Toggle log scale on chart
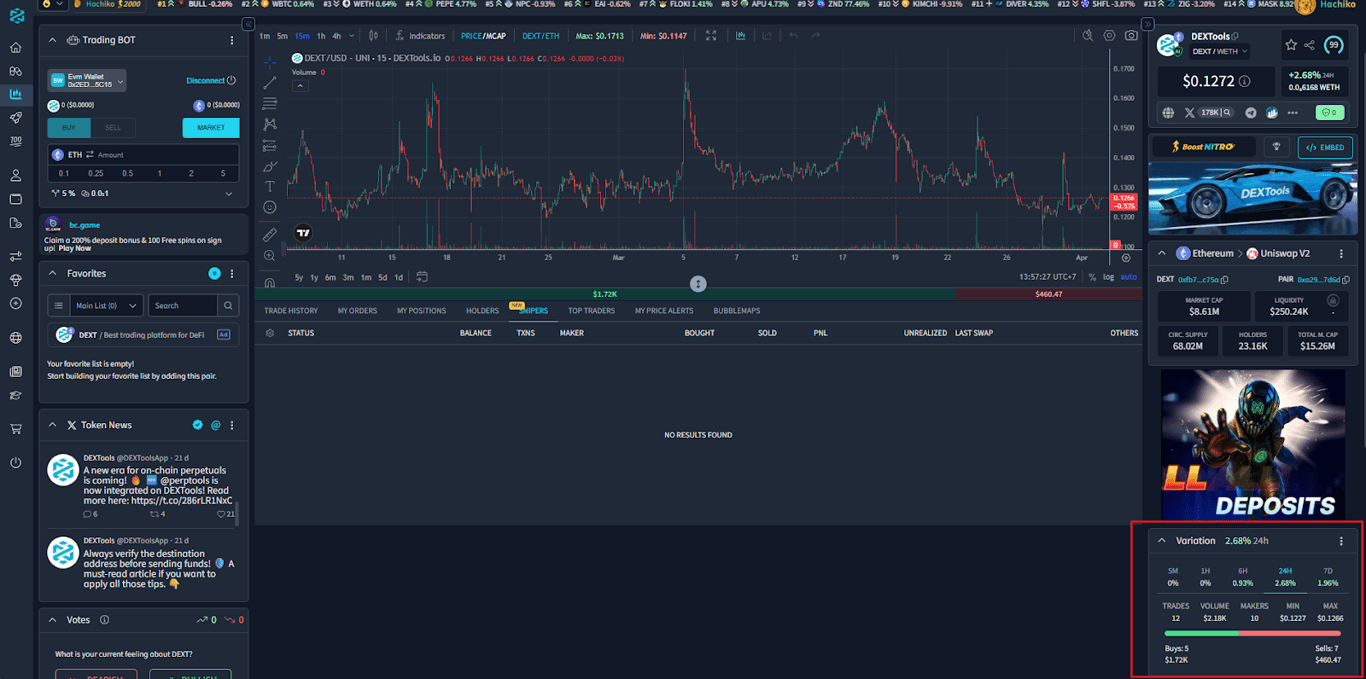1366x679 pixels. point(1109,277)
